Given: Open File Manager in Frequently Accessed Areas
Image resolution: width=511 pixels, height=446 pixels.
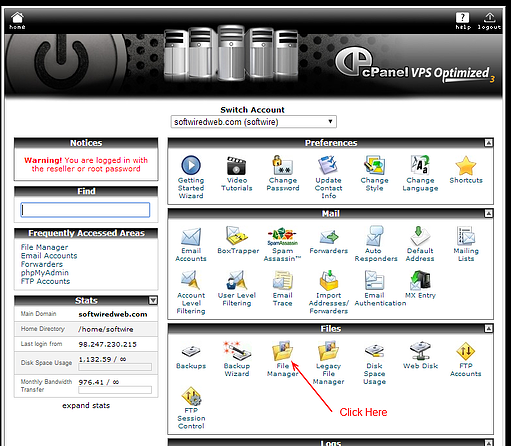Looking at the screenshot, I should [x=44, y=247].
